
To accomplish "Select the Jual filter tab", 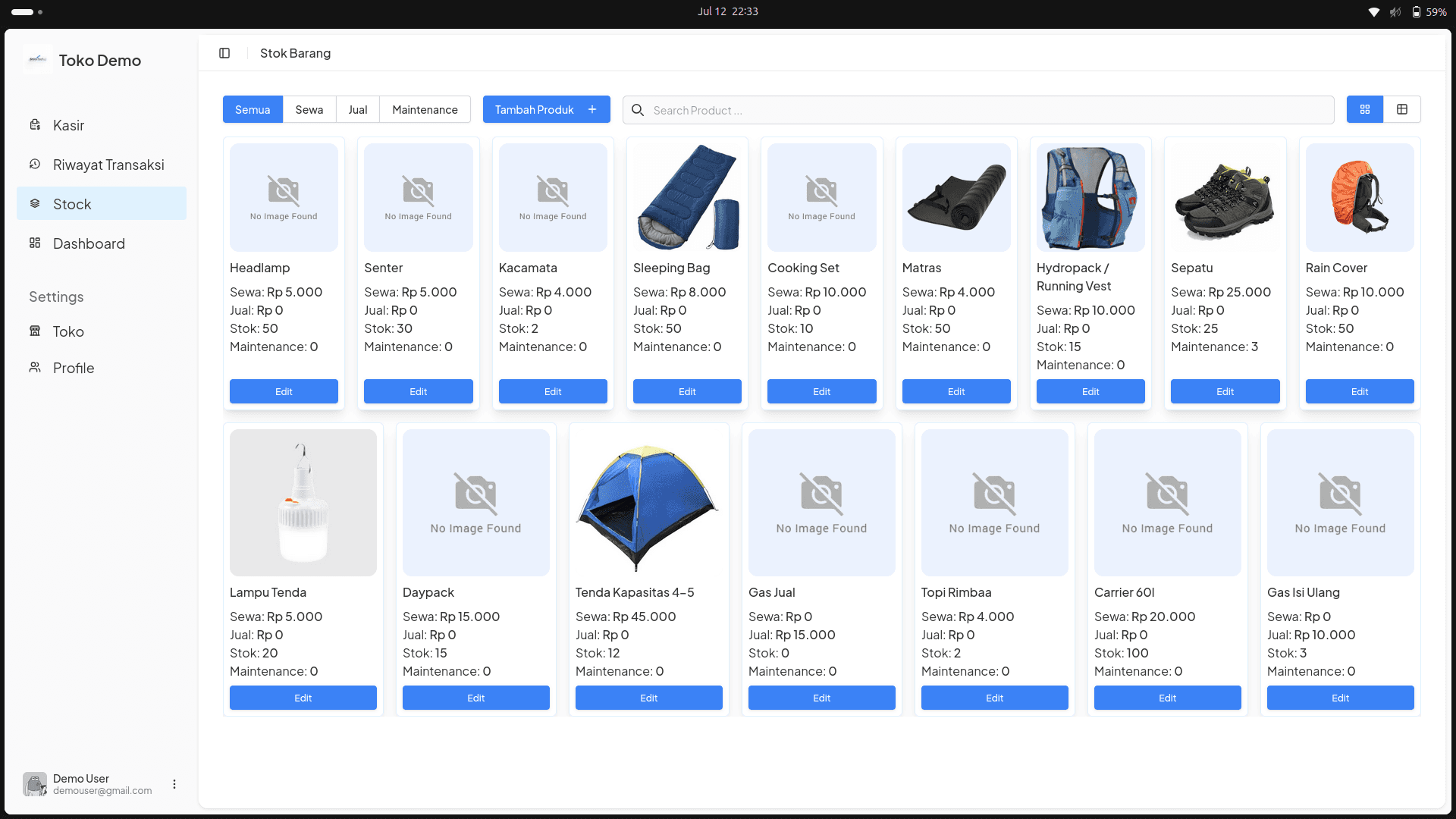I will 357,109.
